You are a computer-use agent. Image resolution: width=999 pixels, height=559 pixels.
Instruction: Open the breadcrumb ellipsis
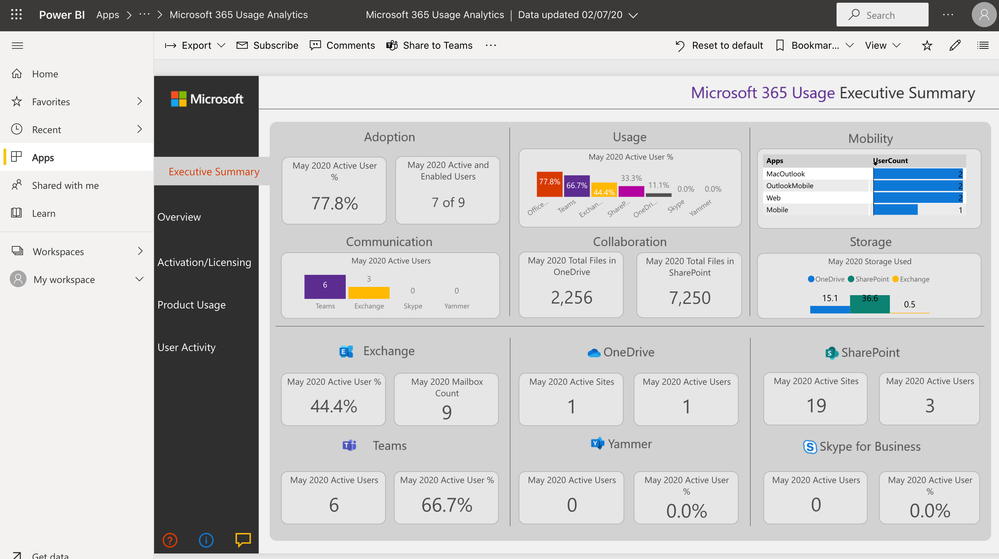[x=145, y=15]
